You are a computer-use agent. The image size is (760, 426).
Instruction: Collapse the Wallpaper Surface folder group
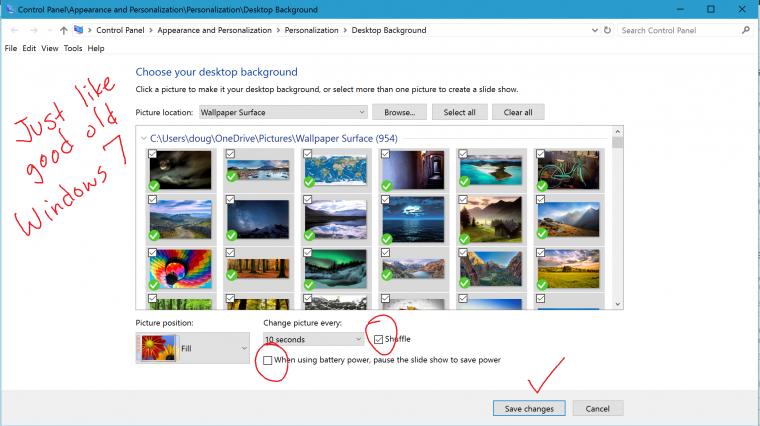[x=143, y=138]
